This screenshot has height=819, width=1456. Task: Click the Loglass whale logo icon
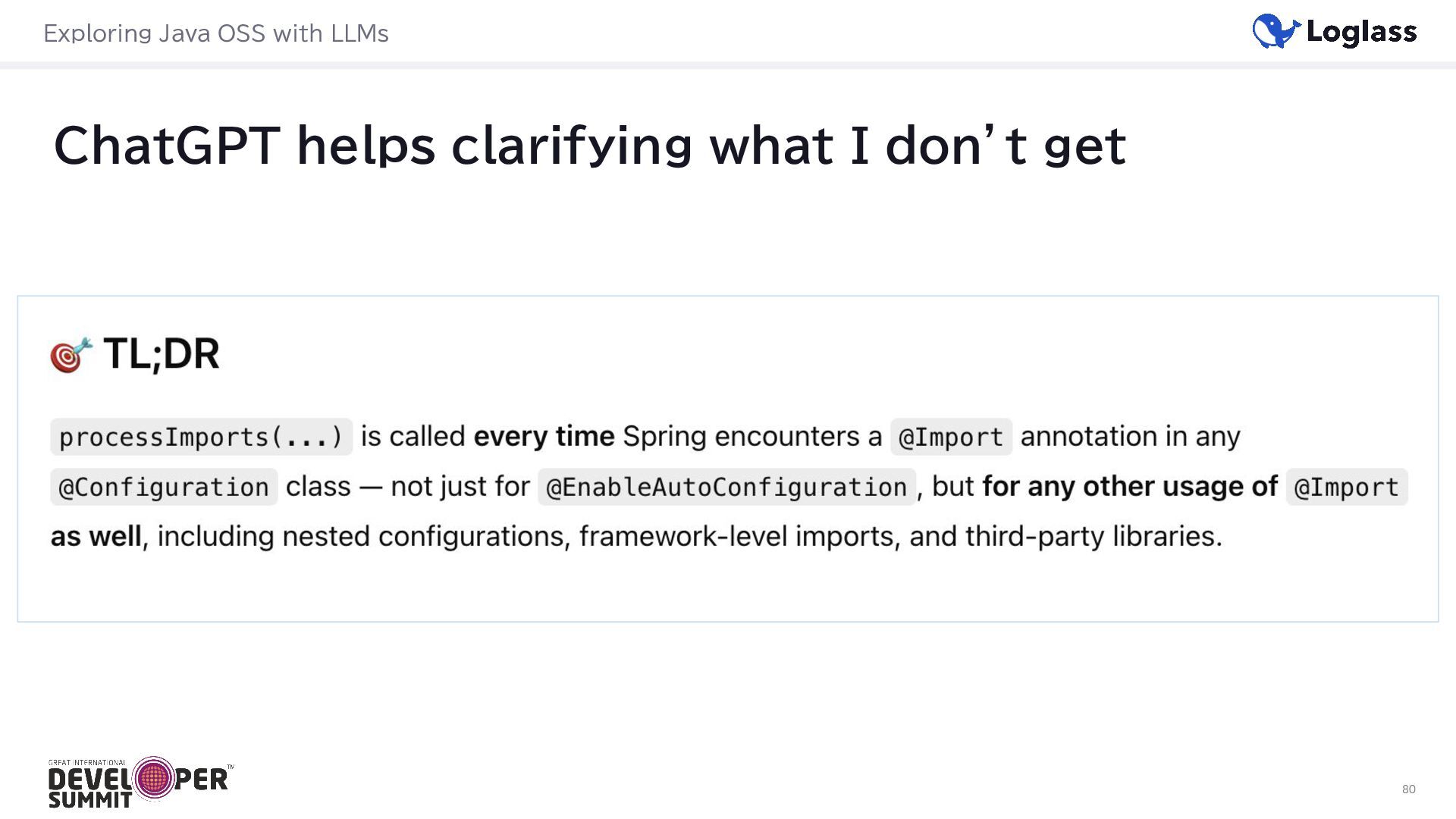(1276, 31)
